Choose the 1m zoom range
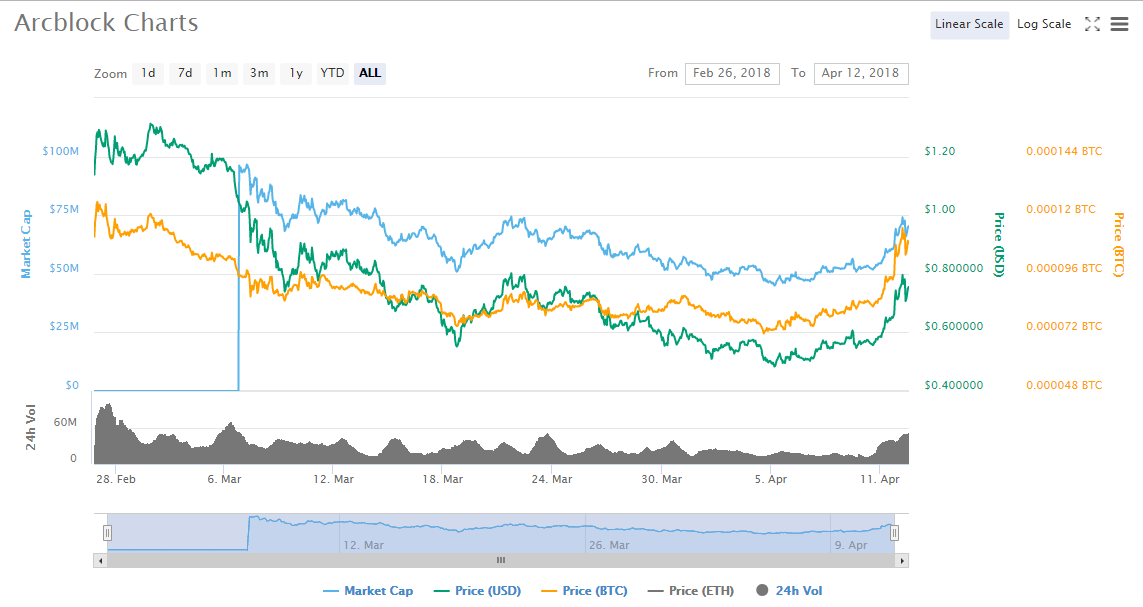 pyautogui.click(x=222, y=73)
